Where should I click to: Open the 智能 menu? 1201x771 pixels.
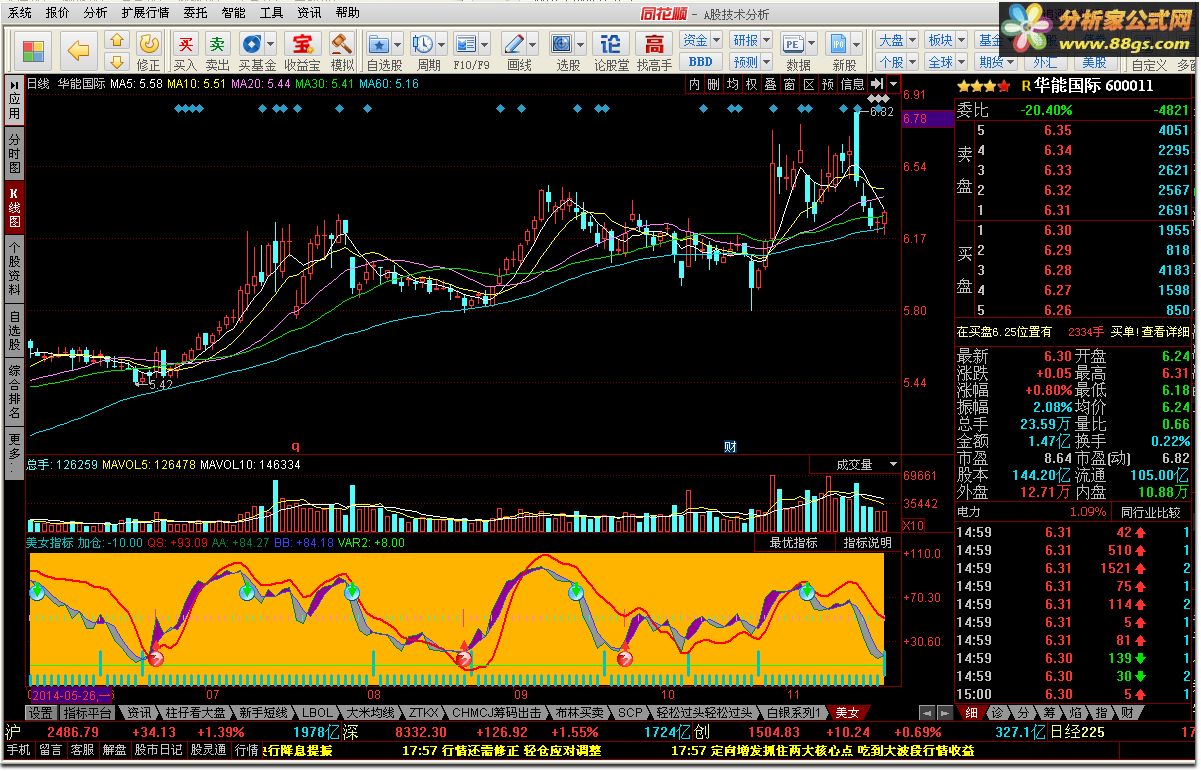234,13
